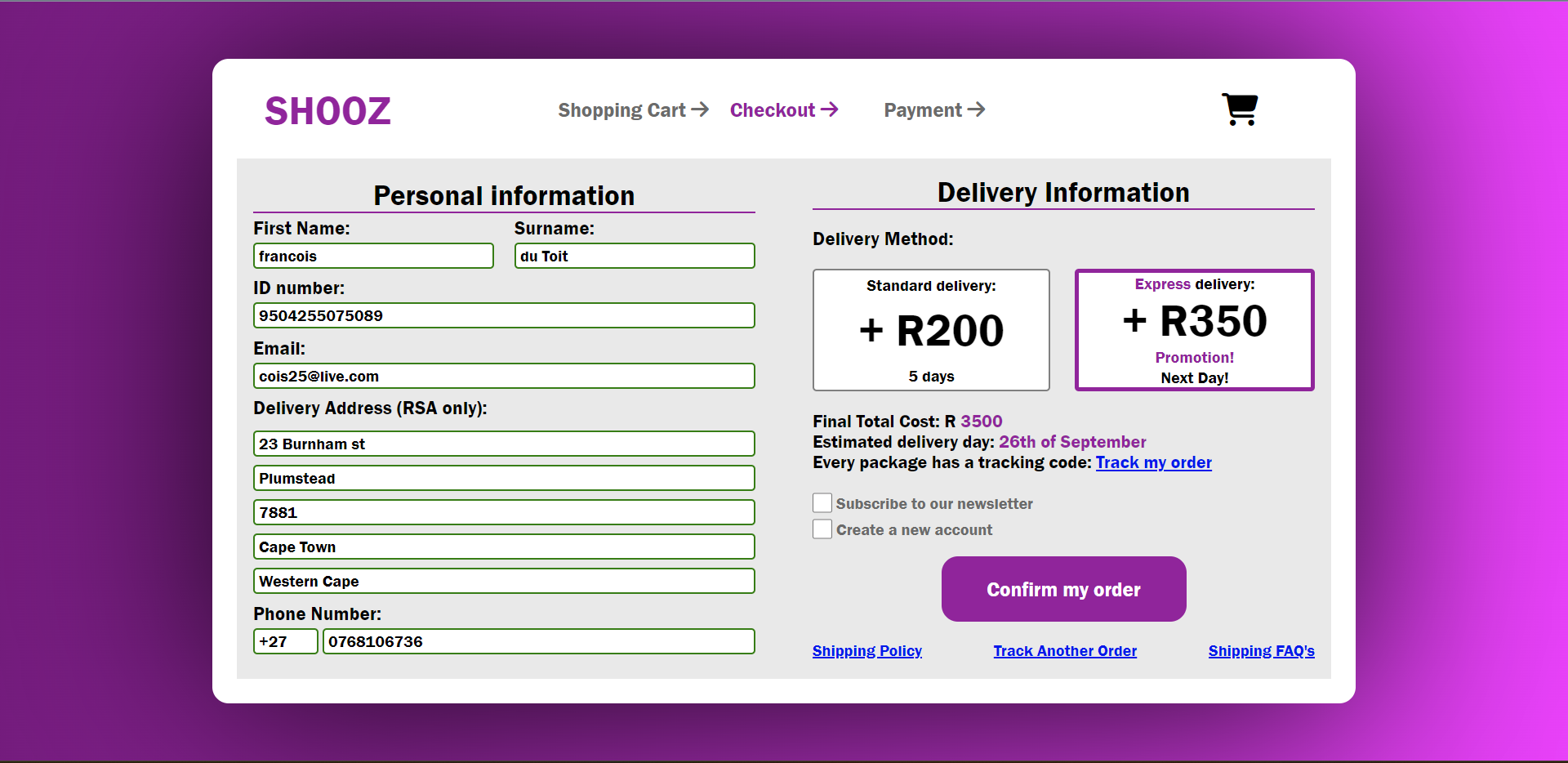Select the Cape Town address field

[504, 547]
